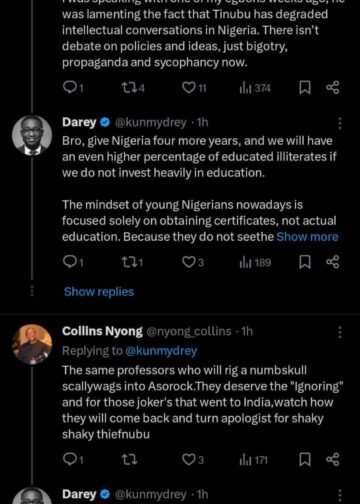This screenshot has width=360, height=504.
Task: Expand Darey's tweet with Show more
Action: point(307,237)
